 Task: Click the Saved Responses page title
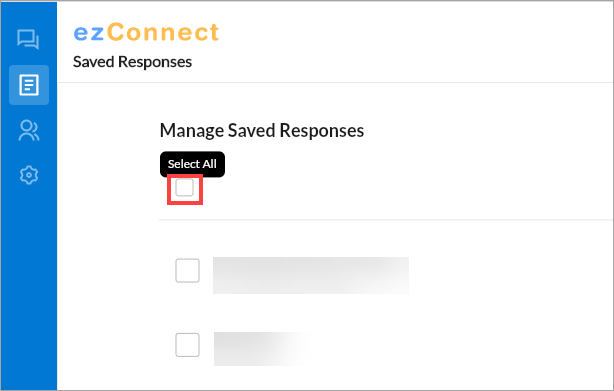point(132,62)
